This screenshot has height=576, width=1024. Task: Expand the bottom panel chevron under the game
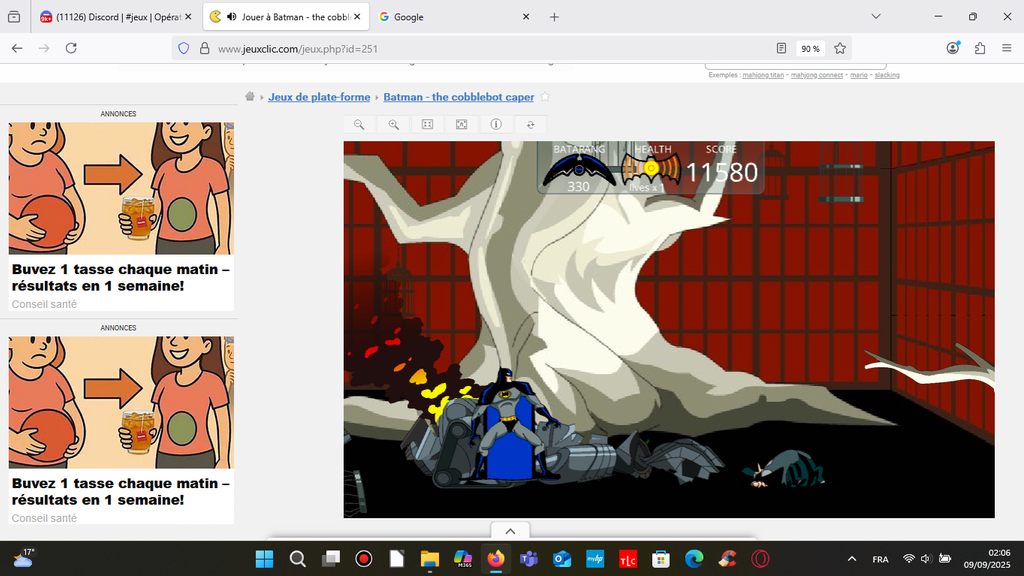(x=510, y=531)
